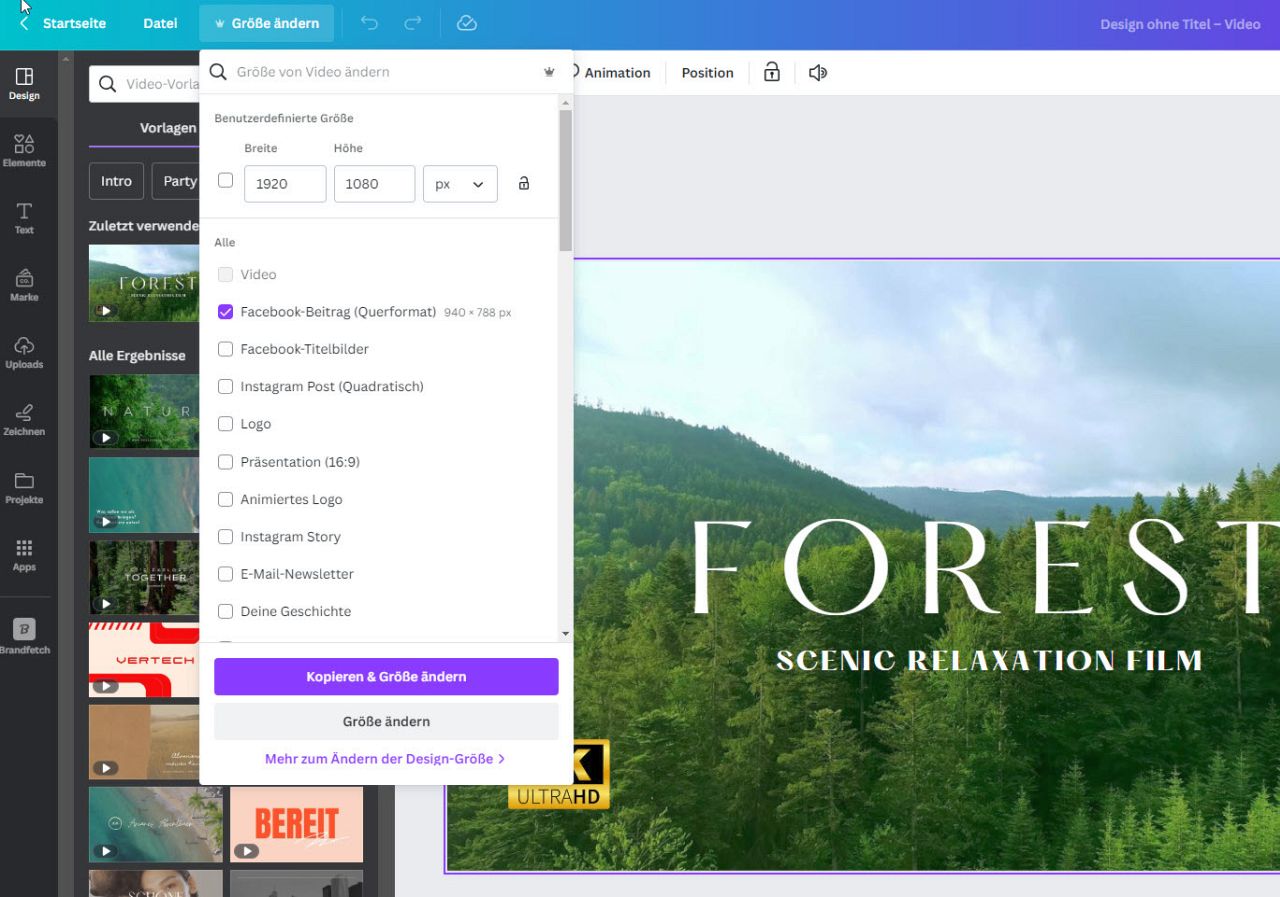Click the cloud save status icon
Screen dimensions: 1280x897
point(466,23)
